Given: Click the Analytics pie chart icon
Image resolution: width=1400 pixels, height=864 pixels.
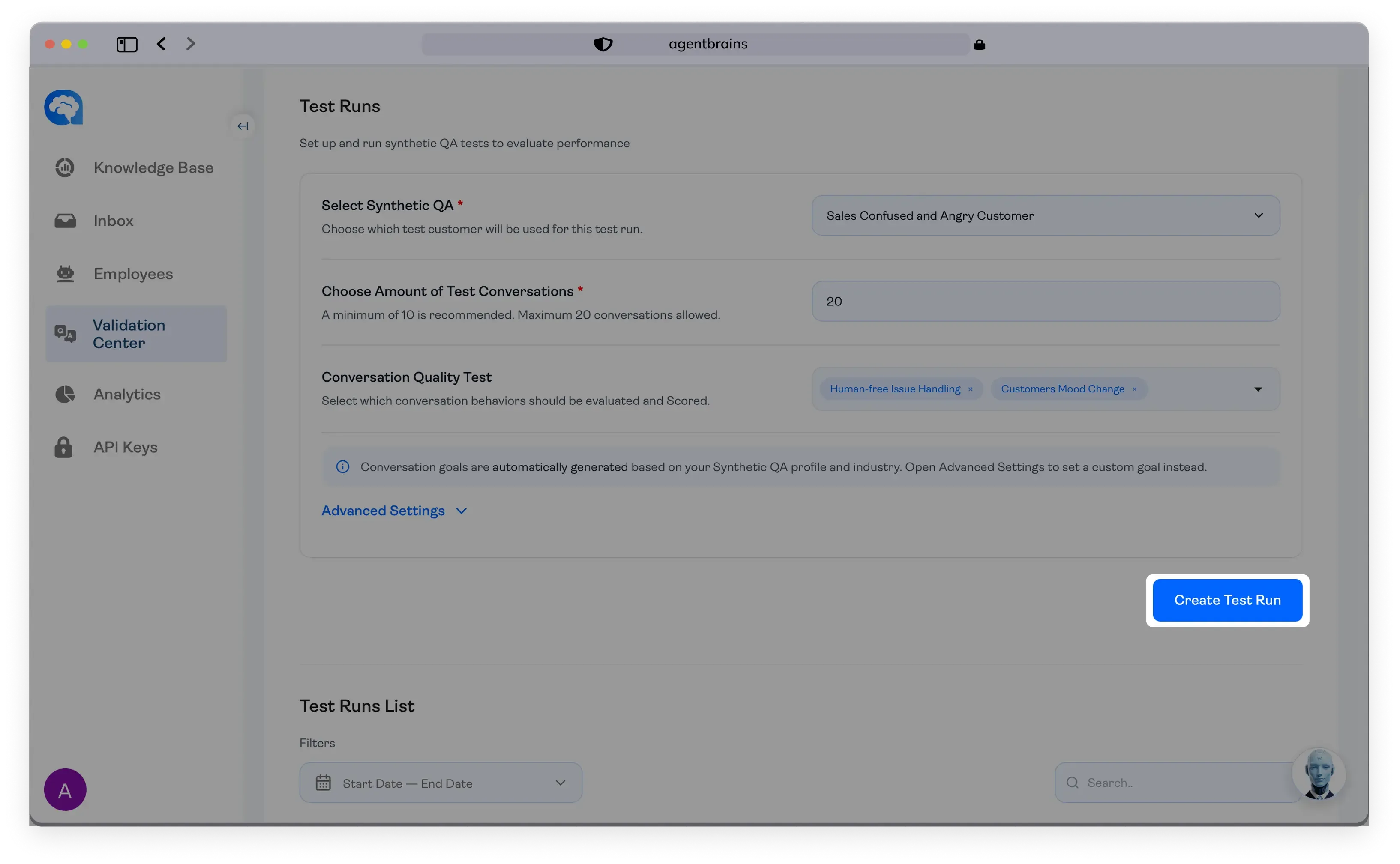Looking at the screenshot, I should [65, 394].
